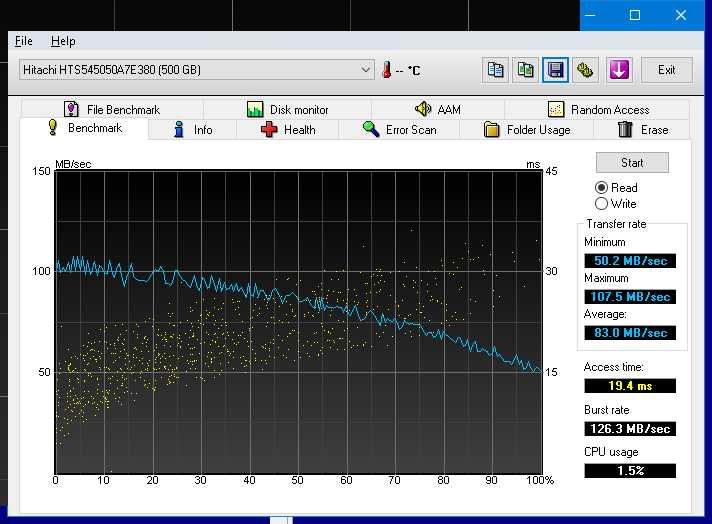This screenshot has width=712, height=524.
Task: Click the Exit button
Action: pos(667,70)
